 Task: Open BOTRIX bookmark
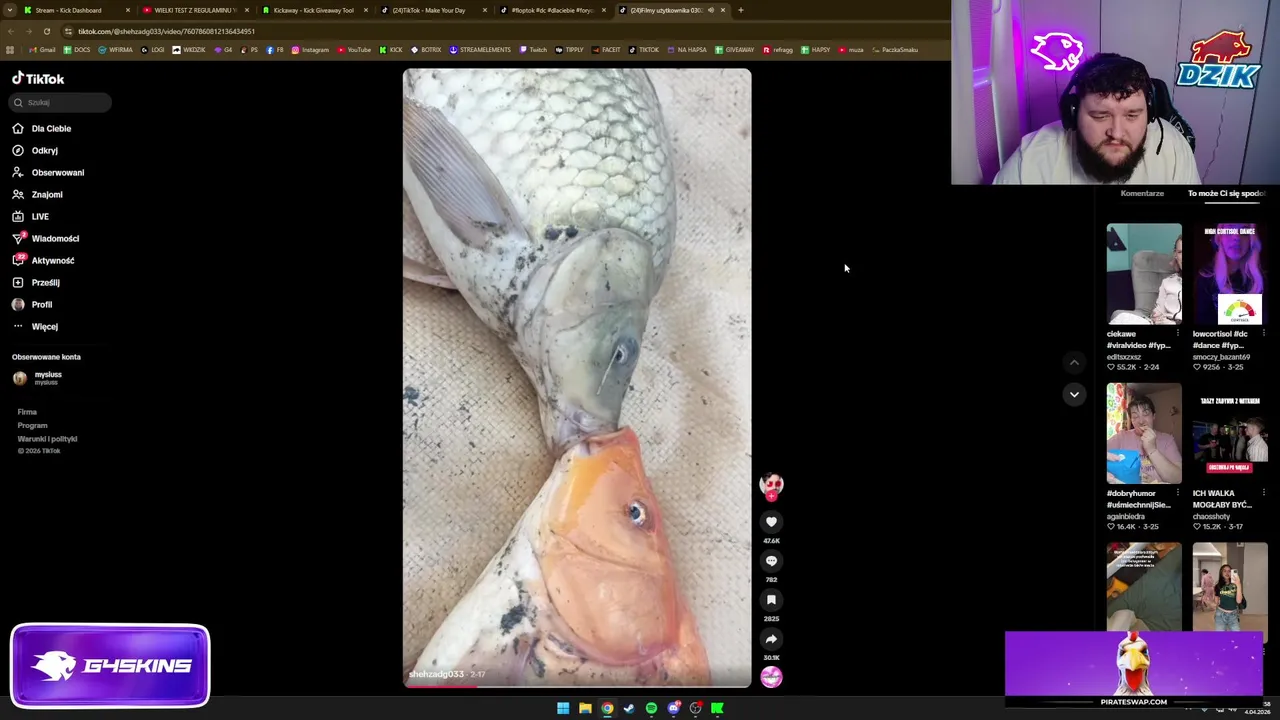(426, 50)
